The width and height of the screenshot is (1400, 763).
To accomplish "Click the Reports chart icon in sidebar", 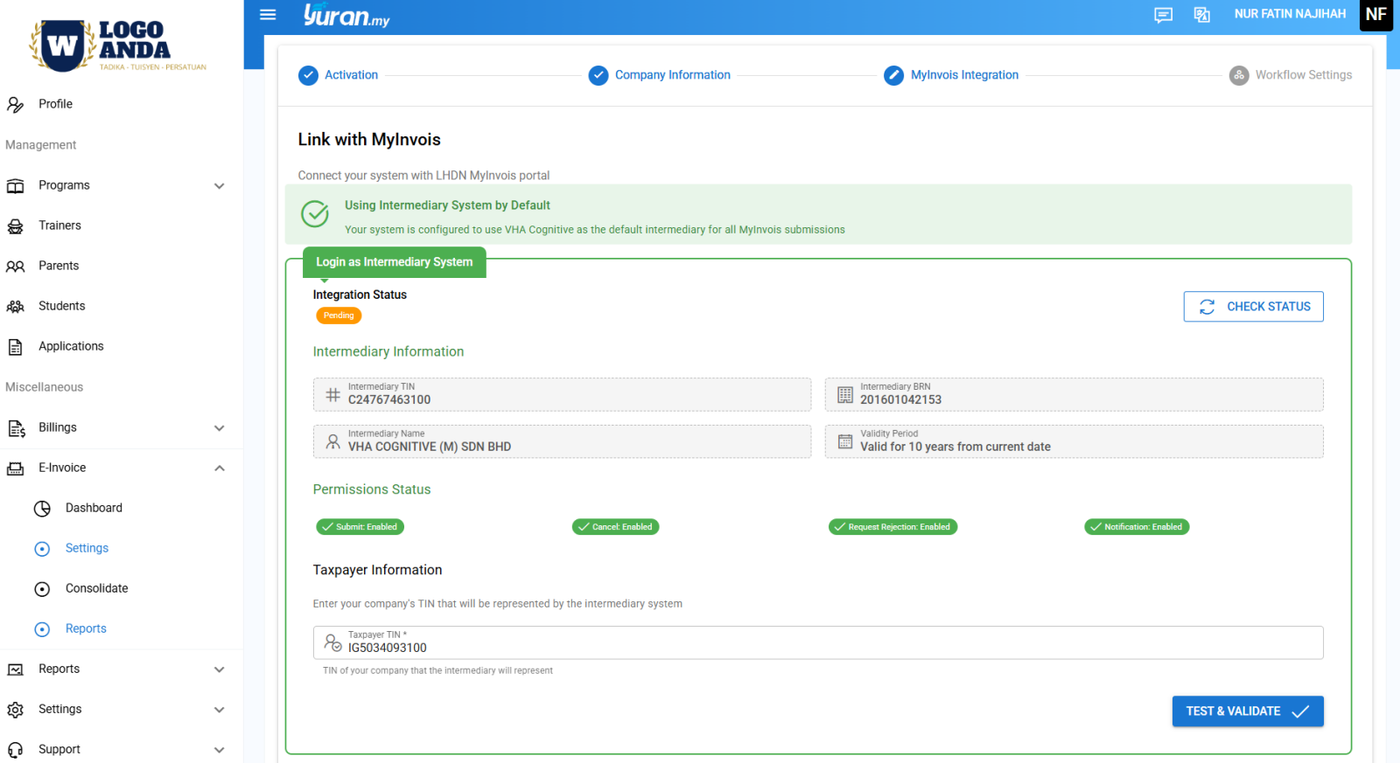I will click(16, 669).
